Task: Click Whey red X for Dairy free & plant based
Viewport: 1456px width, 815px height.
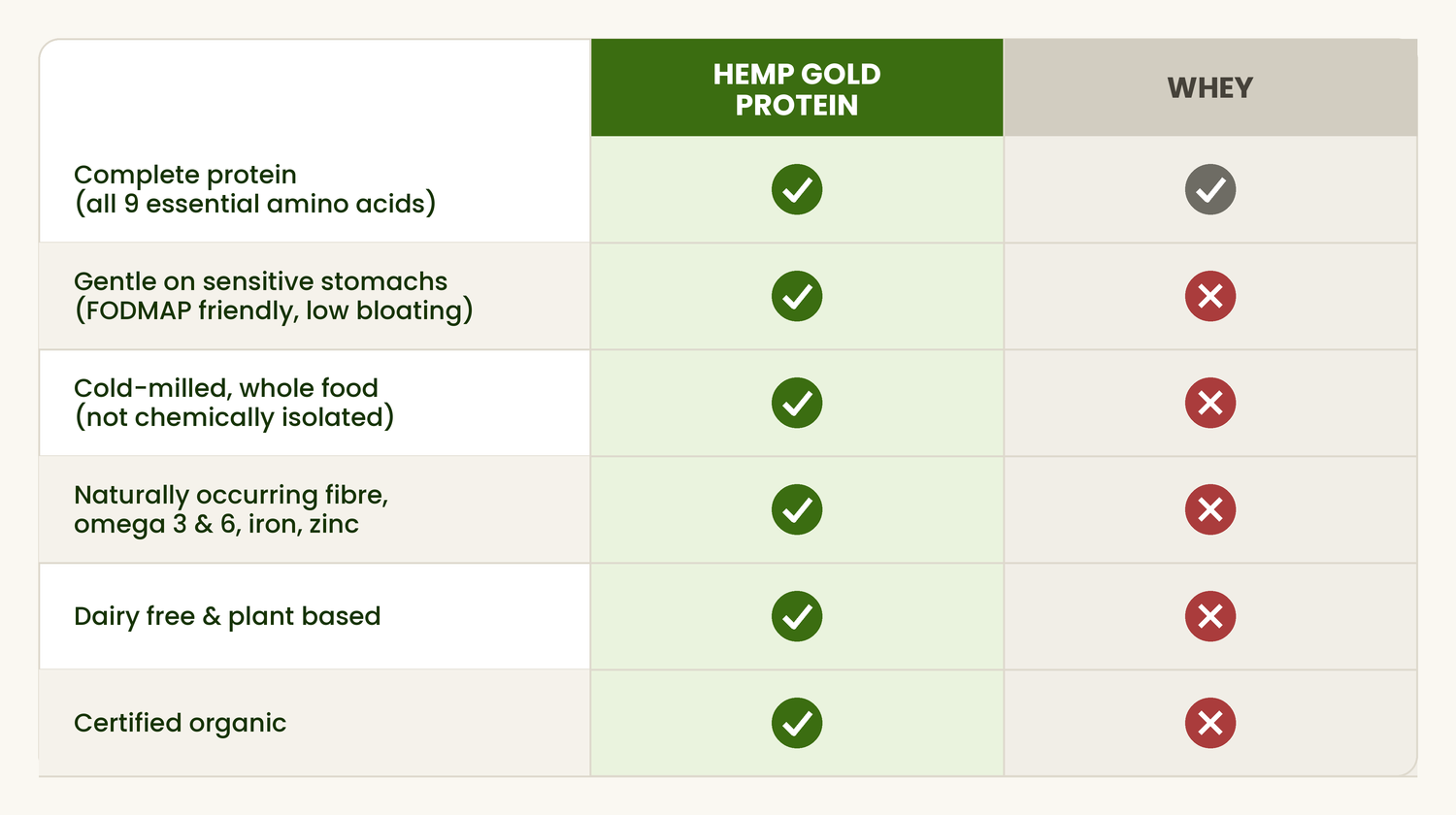Action: (1210, 616)
